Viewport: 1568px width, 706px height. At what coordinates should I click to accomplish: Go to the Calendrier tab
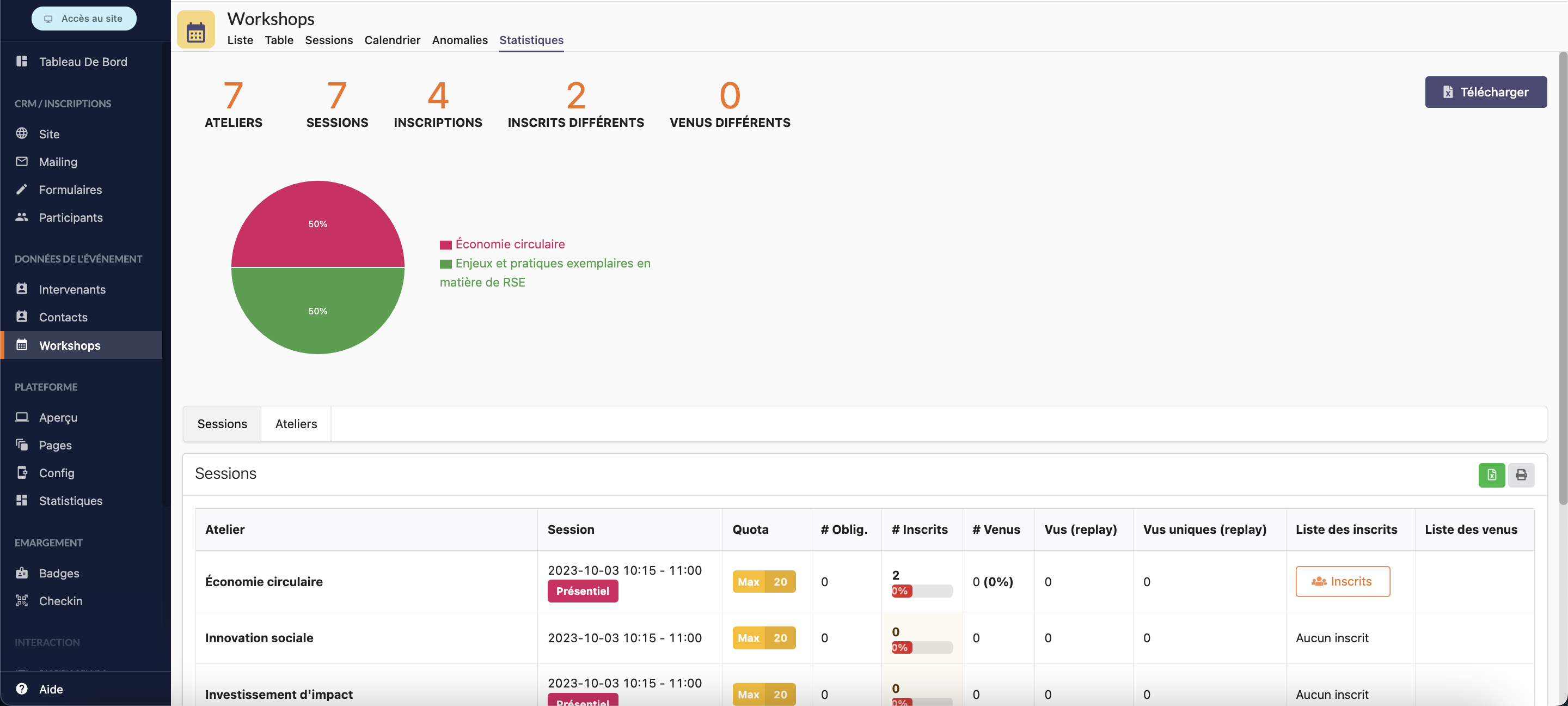[392, 40]
